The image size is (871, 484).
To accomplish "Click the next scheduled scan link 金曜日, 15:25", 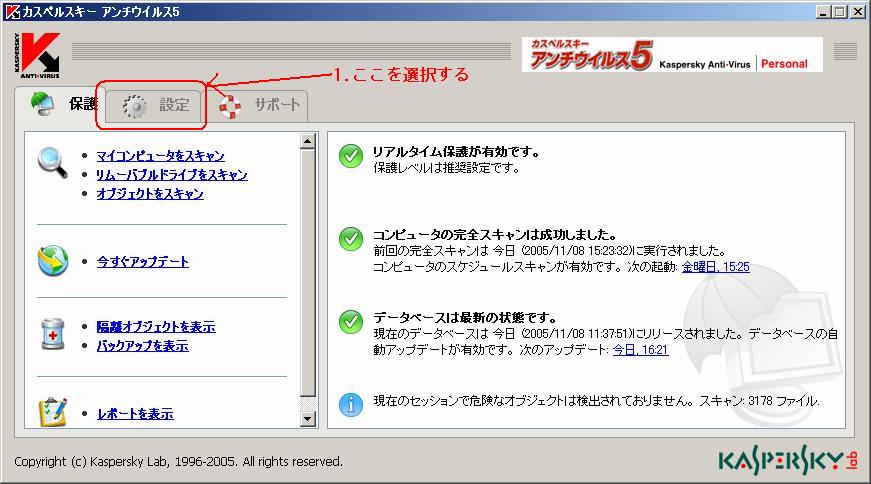I will [x=715, y=267].
